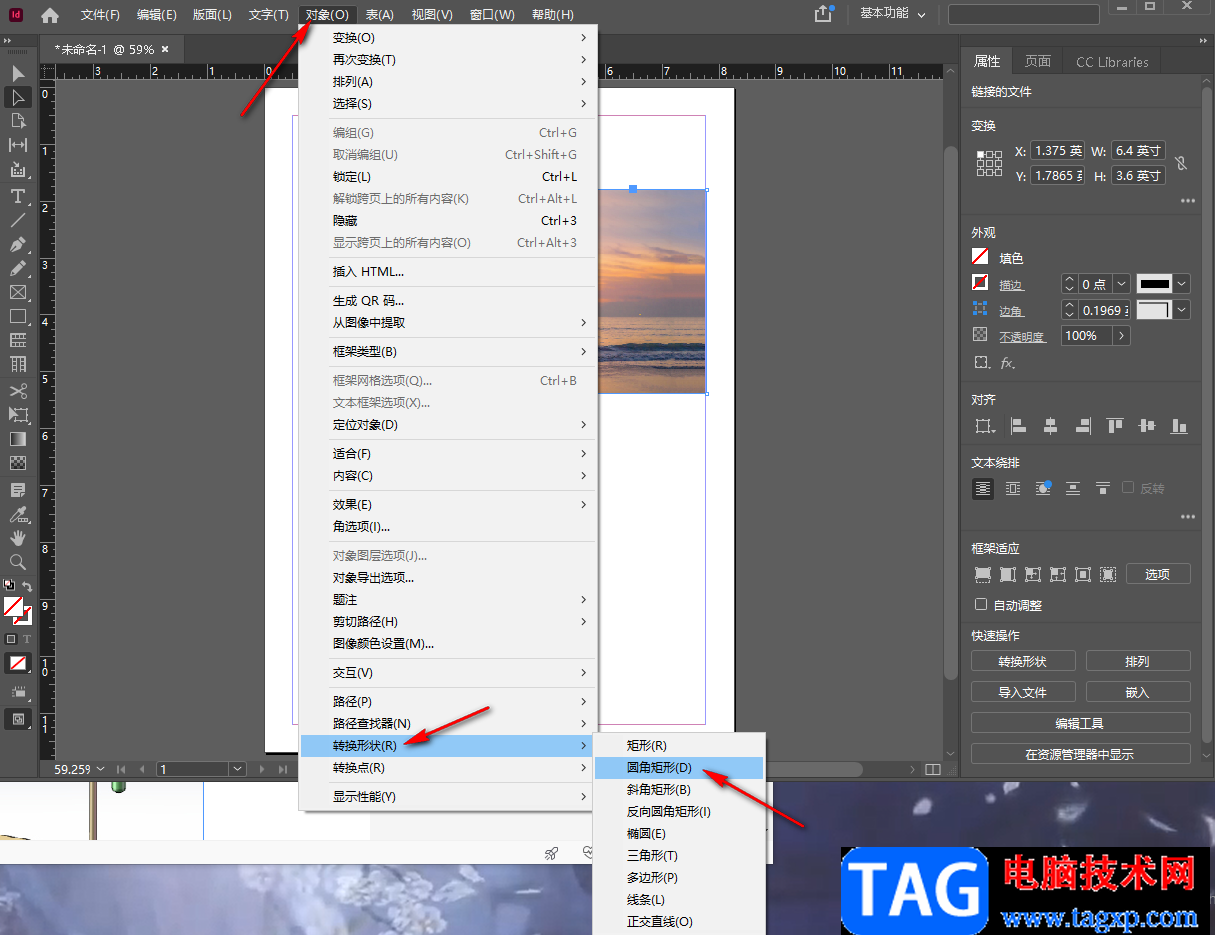Open the 基本功能 workspace dropdown
Viewport: 1215px width, 935px height.
click(892, 14)
